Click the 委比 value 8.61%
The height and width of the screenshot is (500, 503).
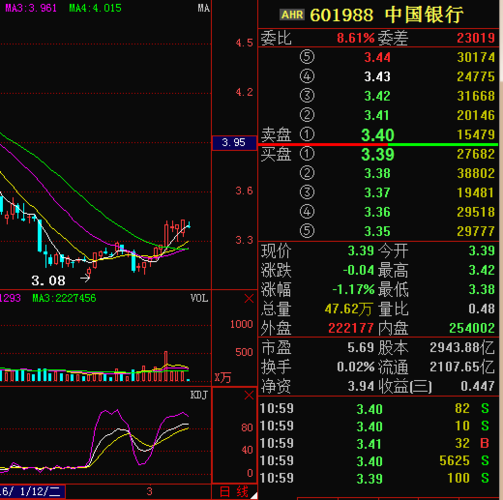356,38
